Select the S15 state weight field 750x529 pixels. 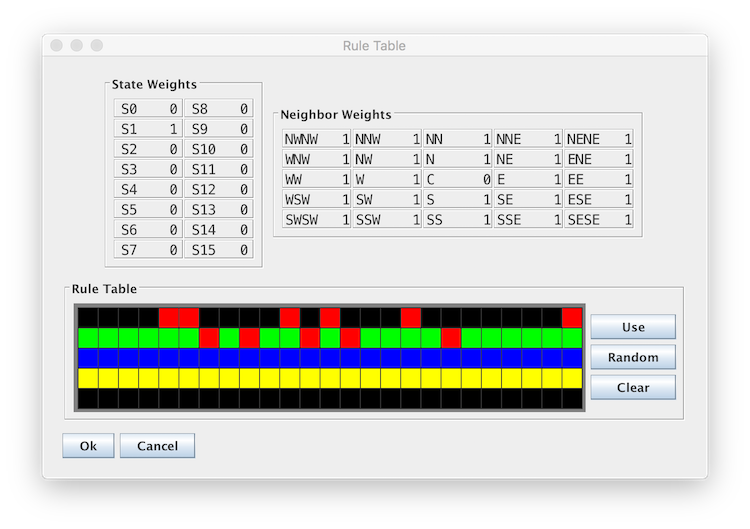tap(219, 249)
